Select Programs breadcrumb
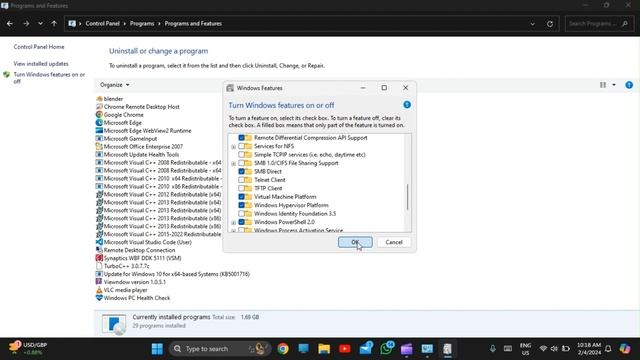Screen dimensions: 640x360 coord(142,24)
